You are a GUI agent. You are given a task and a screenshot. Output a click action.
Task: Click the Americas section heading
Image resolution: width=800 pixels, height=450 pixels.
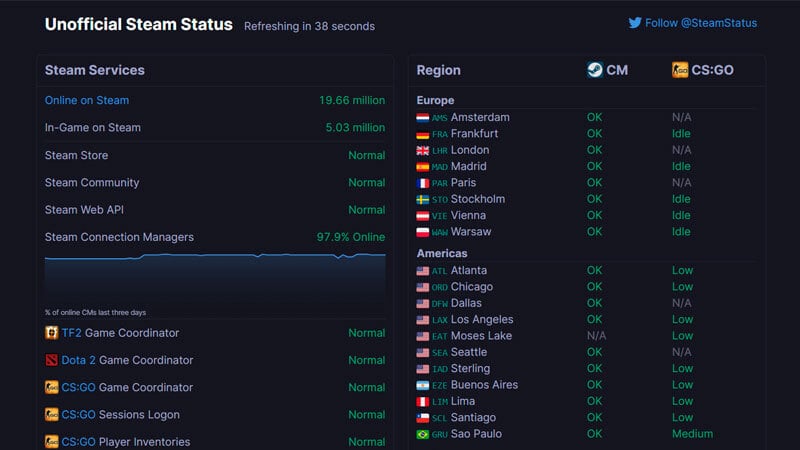point(442,254)
